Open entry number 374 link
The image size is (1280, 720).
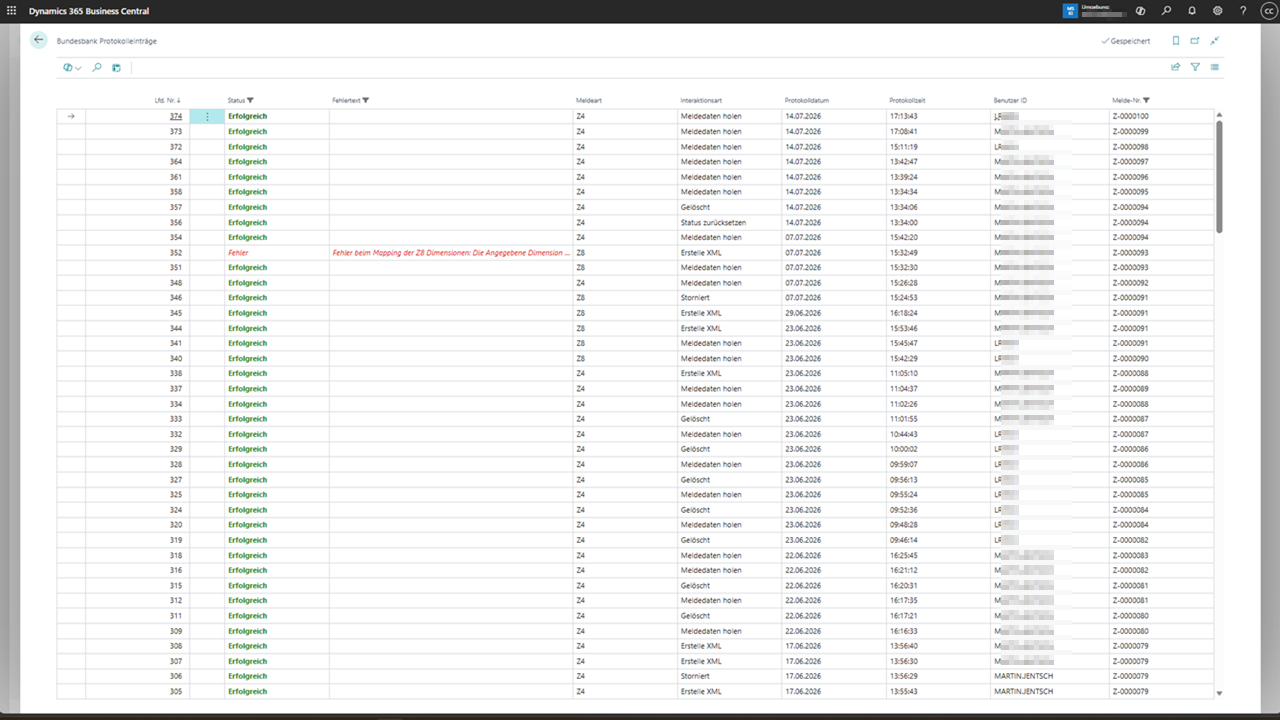click(x=176, y=116)
